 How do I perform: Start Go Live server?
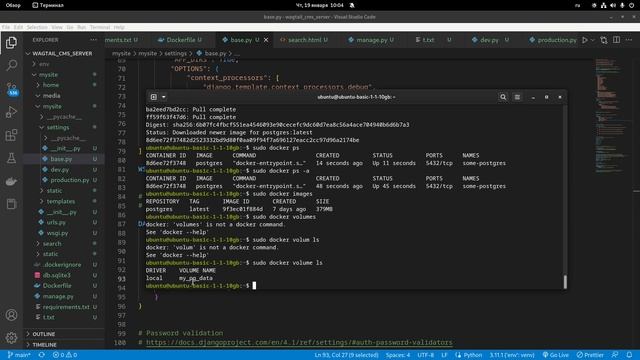click(555, 355)
